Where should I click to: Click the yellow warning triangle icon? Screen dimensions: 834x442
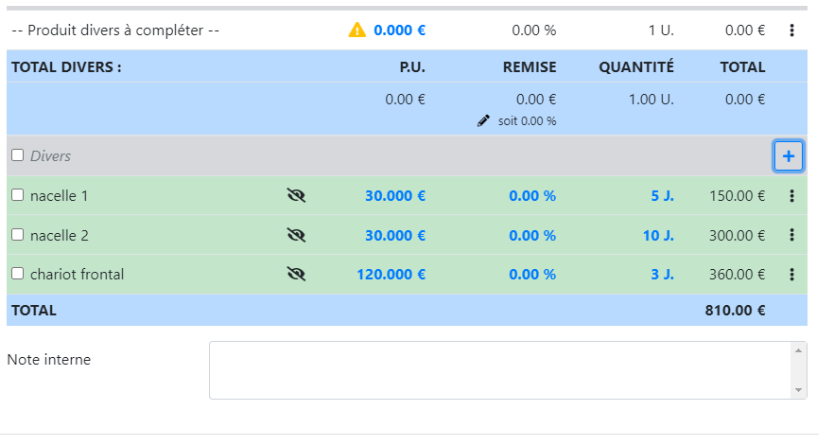[x=357, y=30]
